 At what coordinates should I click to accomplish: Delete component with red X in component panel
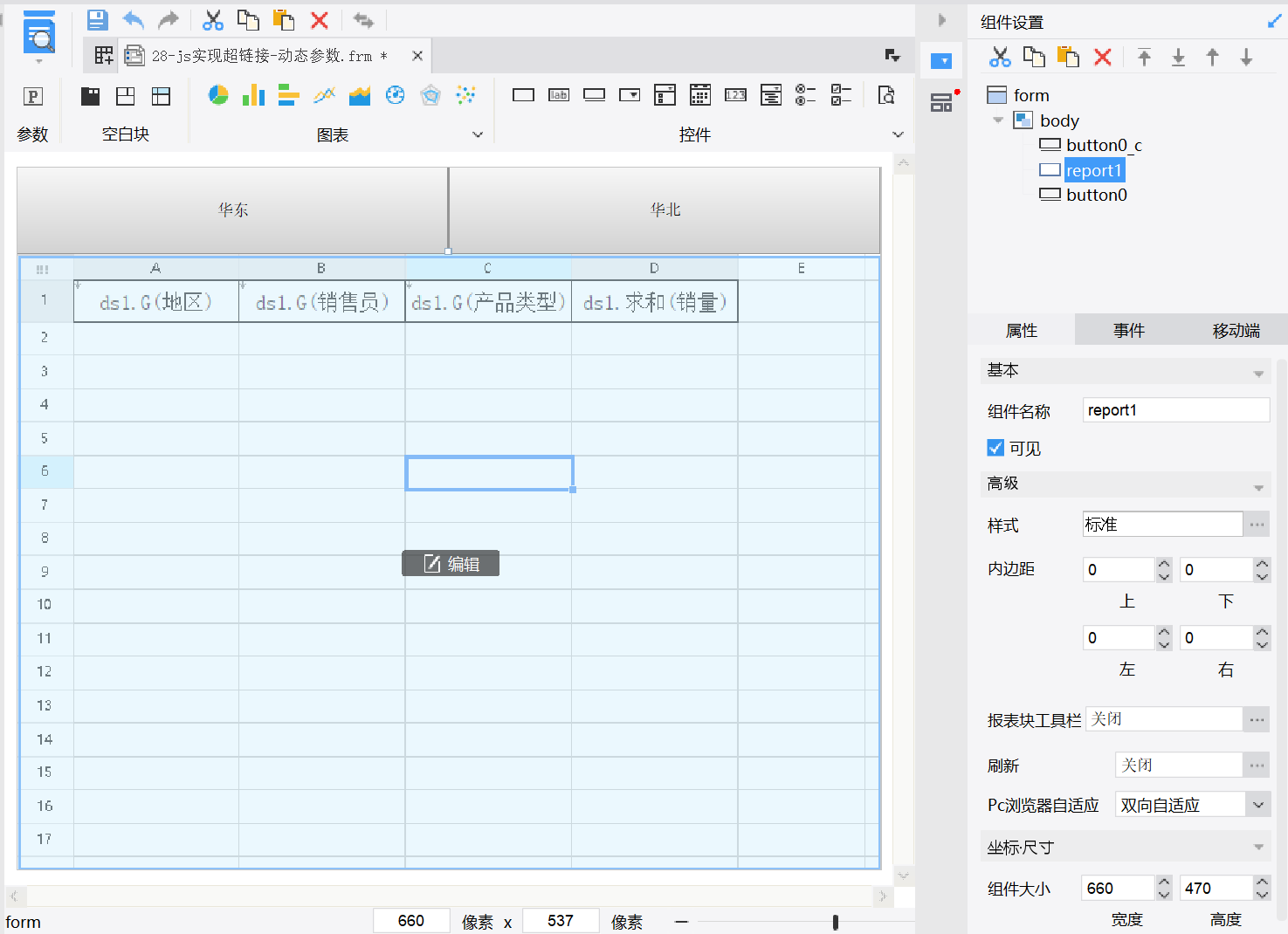click(x=1103, y=58)
